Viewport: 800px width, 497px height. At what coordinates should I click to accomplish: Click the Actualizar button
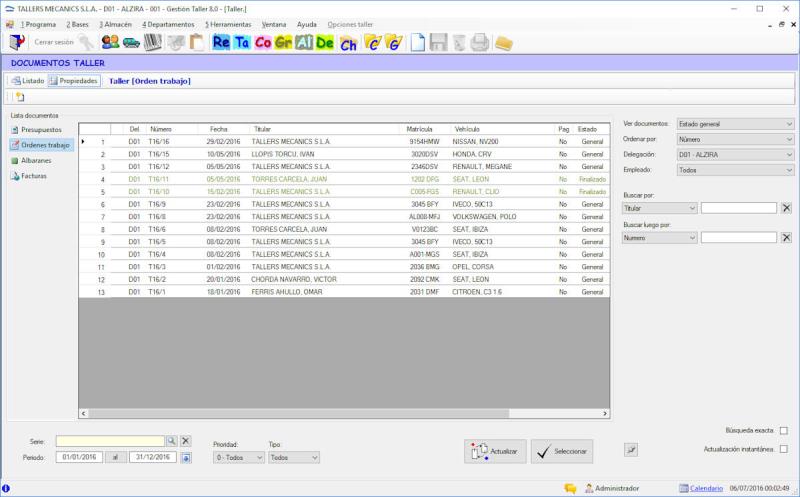(495, 451)
